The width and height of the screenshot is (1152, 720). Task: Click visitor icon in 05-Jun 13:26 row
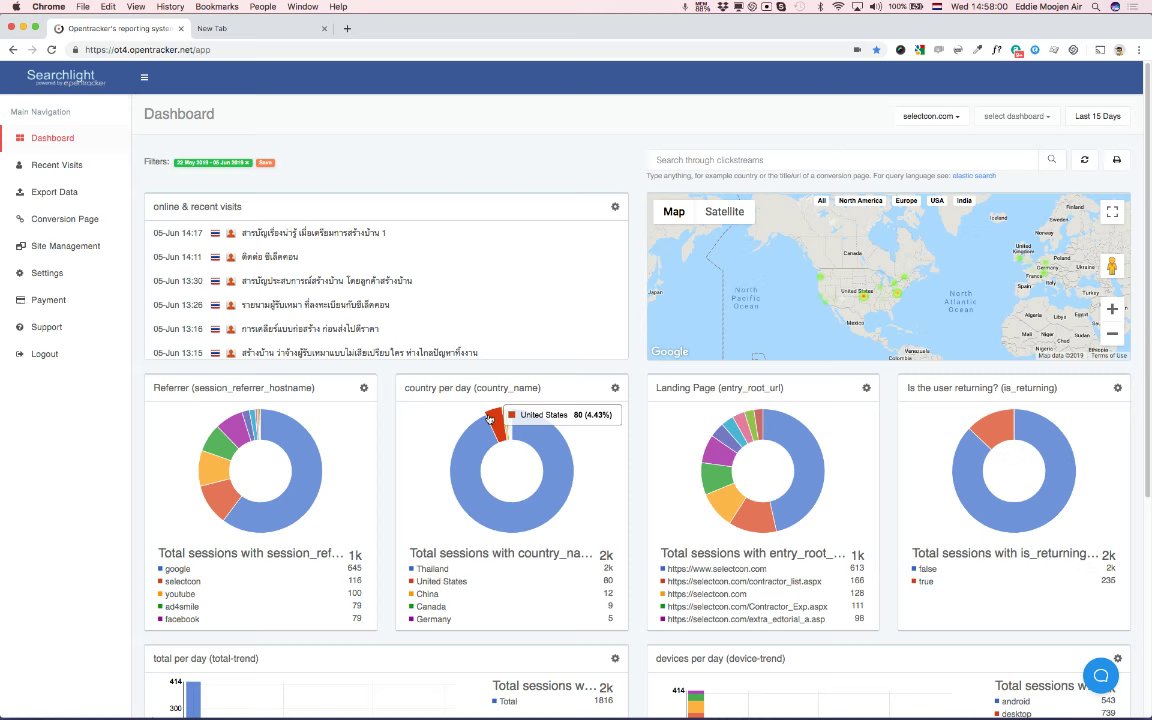pyautogui.click(x=231, y=305)
